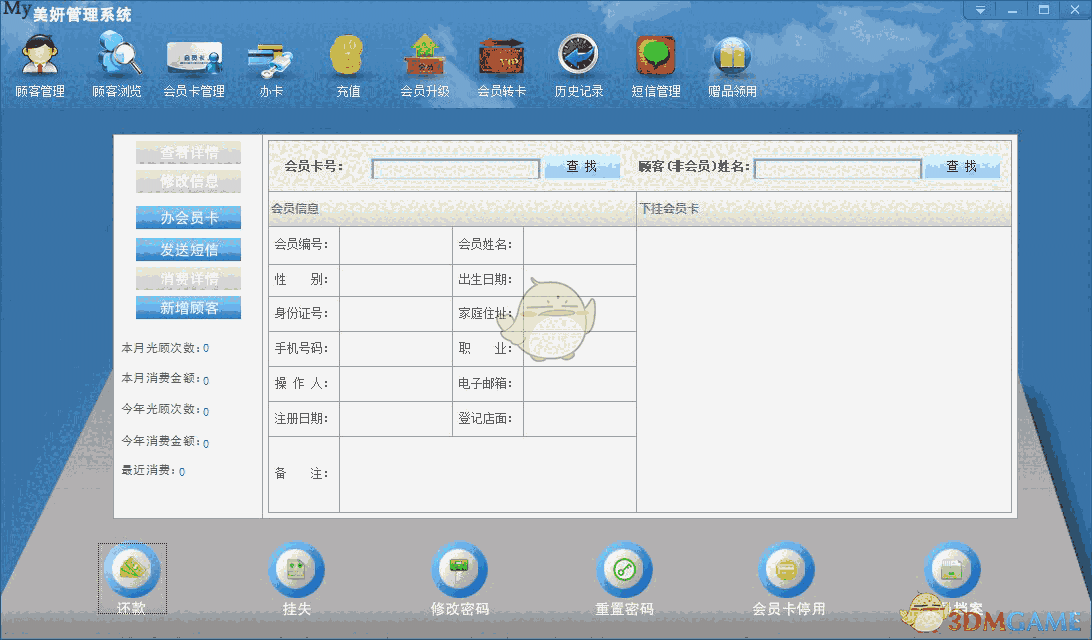Image resolution: width=1092 pixels, height=640 pixels.
Task: Open 会员转卡 card transfer icon
Action: pos(501,56)
